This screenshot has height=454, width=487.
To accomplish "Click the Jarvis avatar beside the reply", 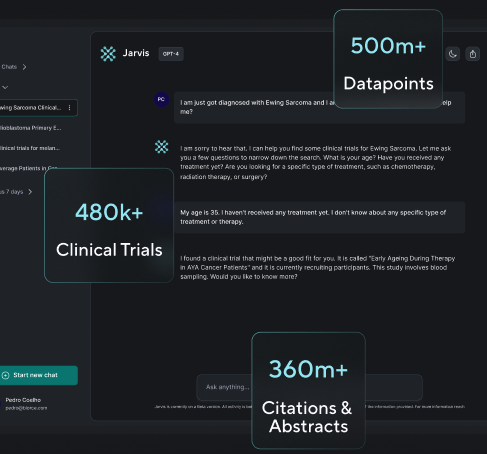I will click(x=162, y=147).
